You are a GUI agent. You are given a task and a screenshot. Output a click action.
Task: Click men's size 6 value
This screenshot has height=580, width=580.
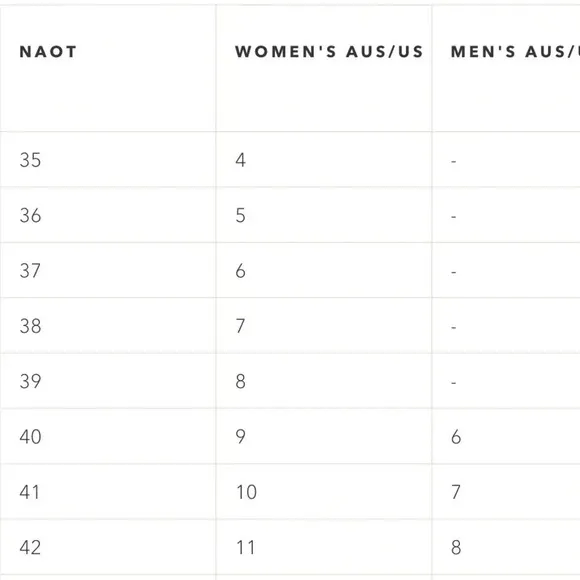(x=456, y=437)
